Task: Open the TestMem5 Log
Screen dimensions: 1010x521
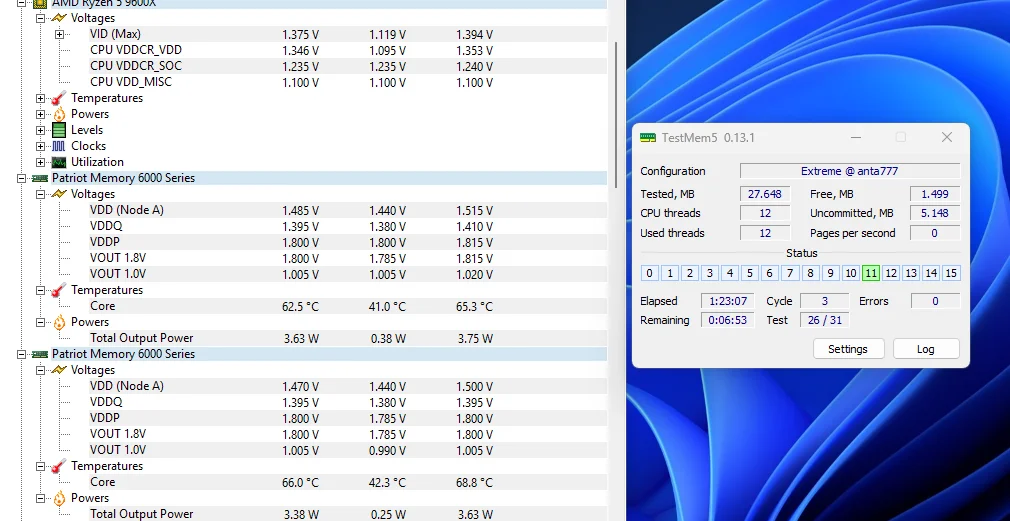Action: [x=925, y=349]
